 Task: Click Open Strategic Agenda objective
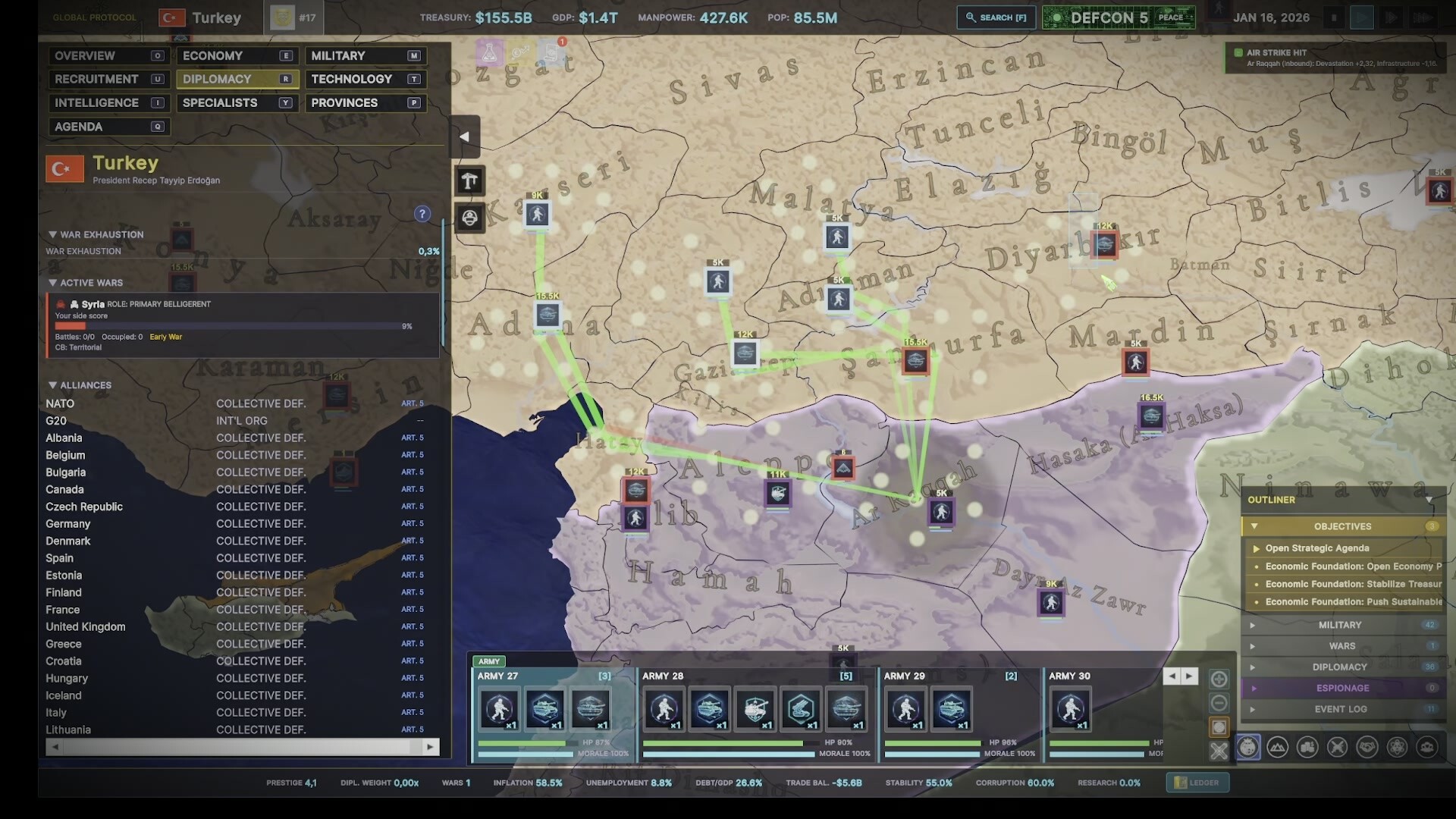point(1343,548)
